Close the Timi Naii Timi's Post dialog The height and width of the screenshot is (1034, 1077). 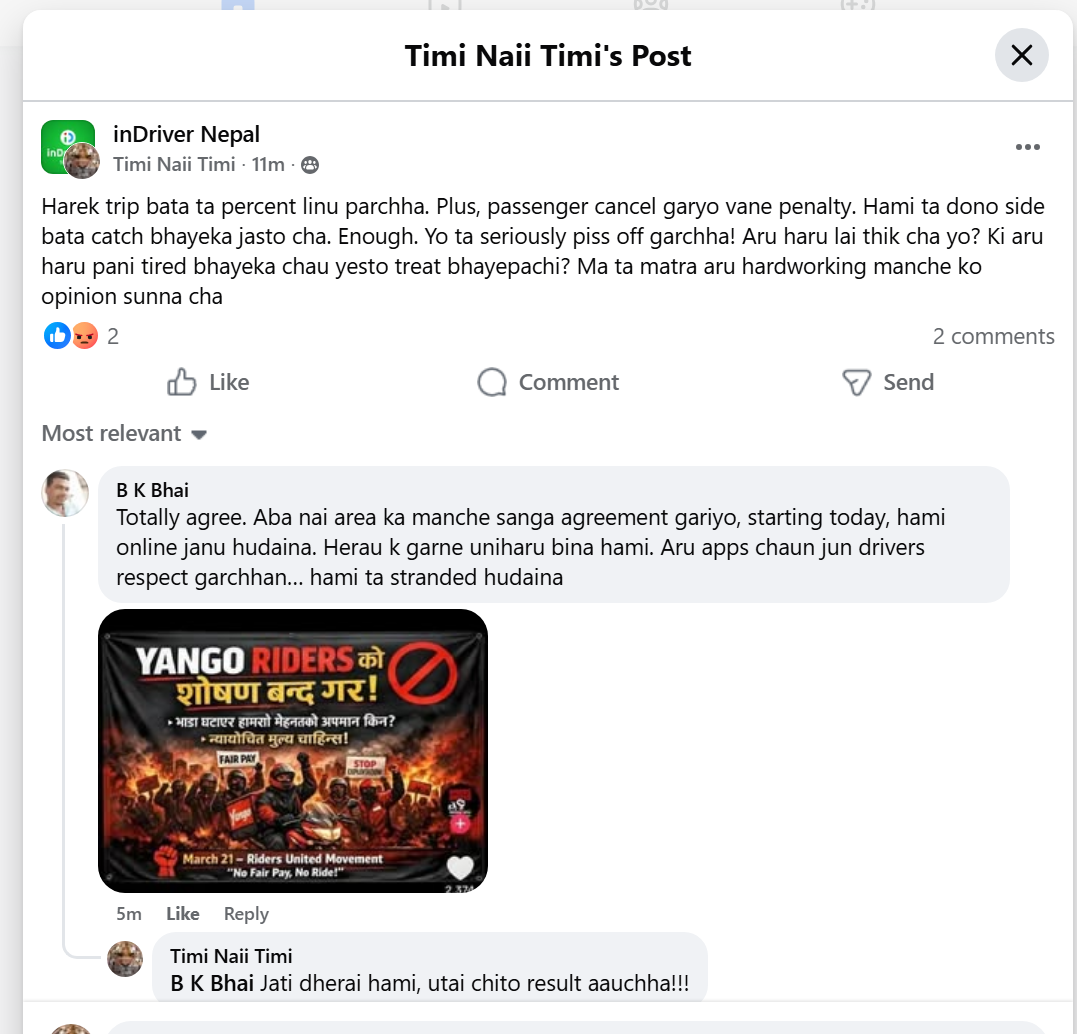coord(1021,55)
